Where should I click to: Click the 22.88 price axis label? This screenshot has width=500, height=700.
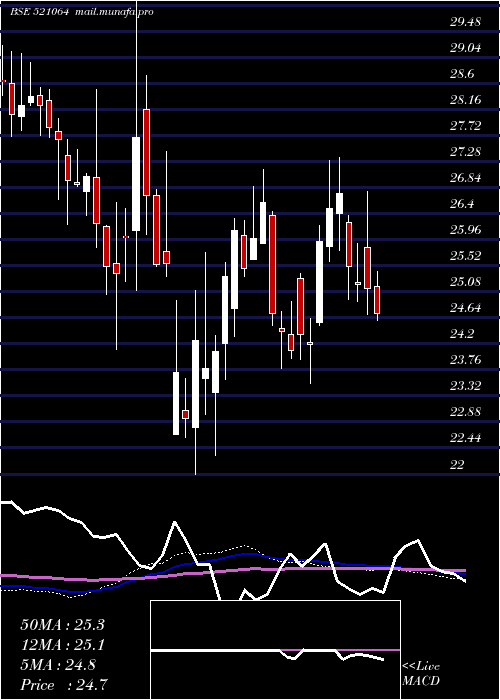466,412
